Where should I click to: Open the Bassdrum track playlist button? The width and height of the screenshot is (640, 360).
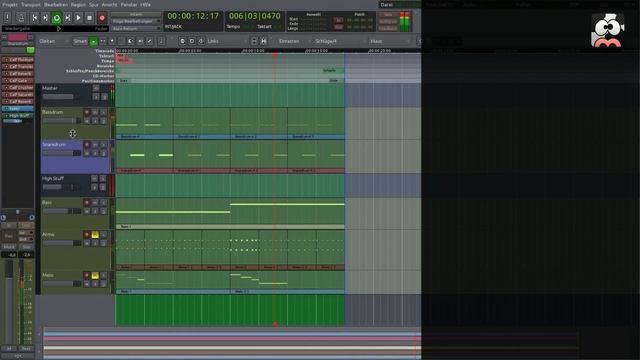(x=87, y=121)
